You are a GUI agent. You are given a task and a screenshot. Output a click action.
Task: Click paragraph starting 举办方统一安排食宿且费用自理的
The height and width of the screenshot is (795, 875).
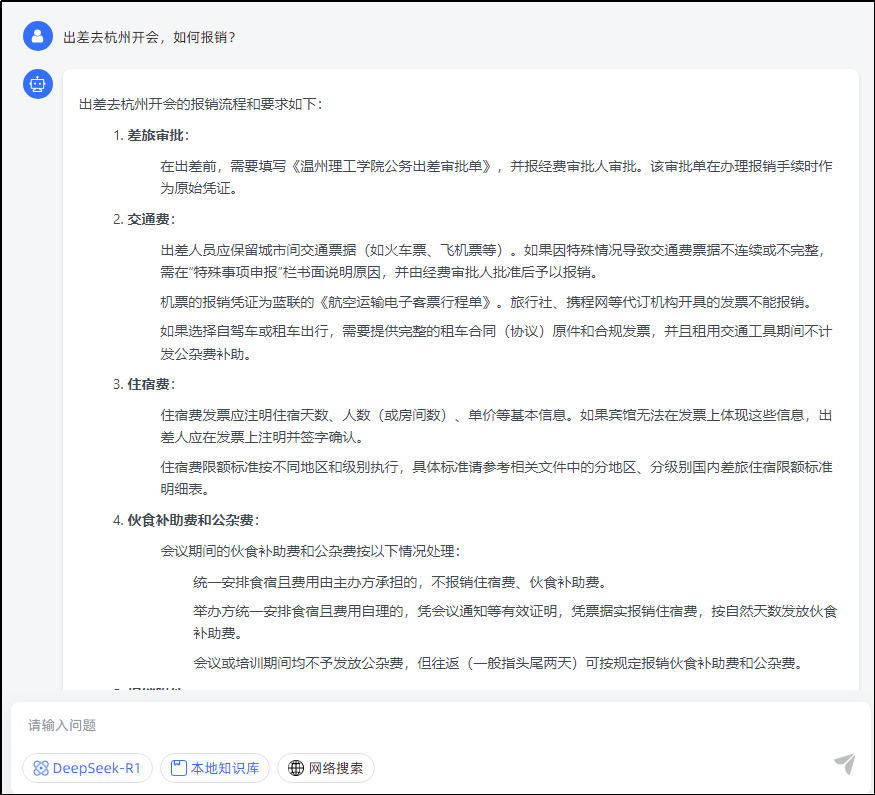tap(515, 622)
